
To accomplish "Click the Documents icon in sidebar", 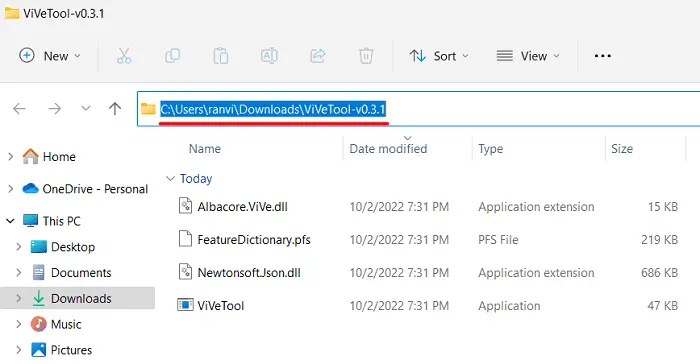I will (39, 272).
